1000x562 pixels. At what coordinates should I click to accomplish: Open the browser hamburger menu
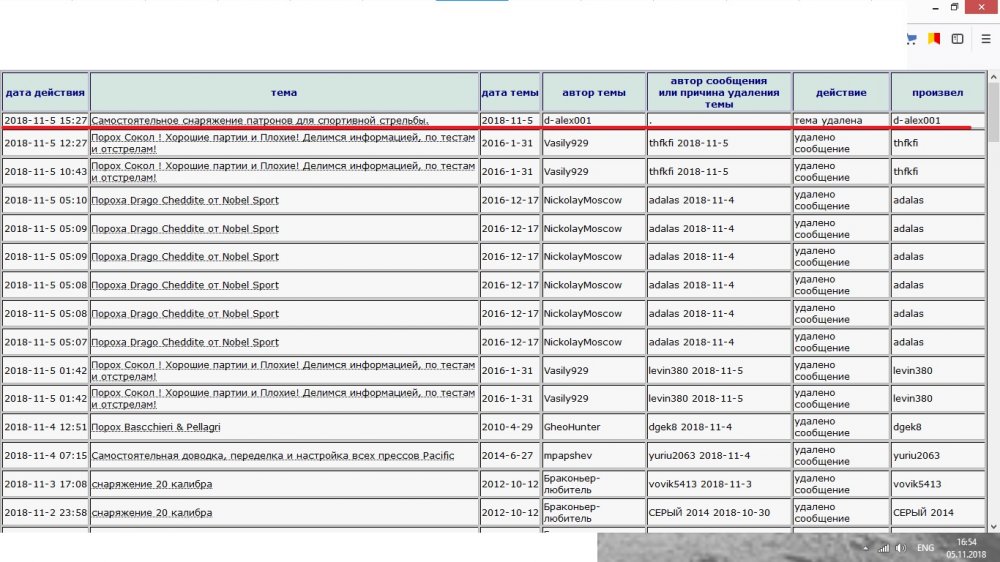click(985, 39)
